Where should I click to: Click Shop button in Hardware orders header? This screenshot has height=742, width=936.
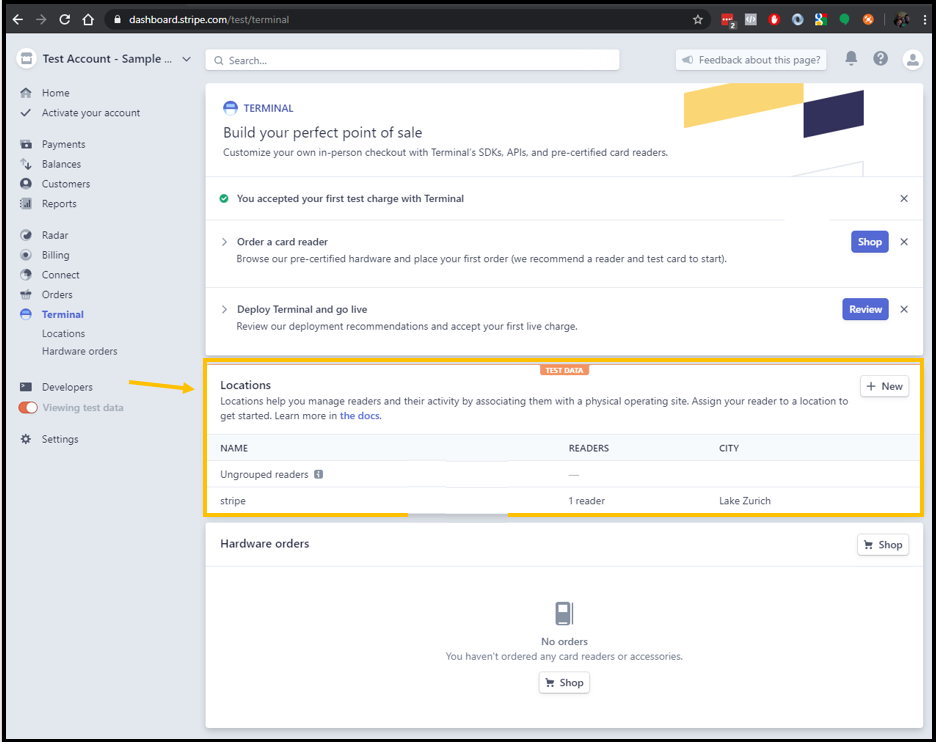click(883, 544)
